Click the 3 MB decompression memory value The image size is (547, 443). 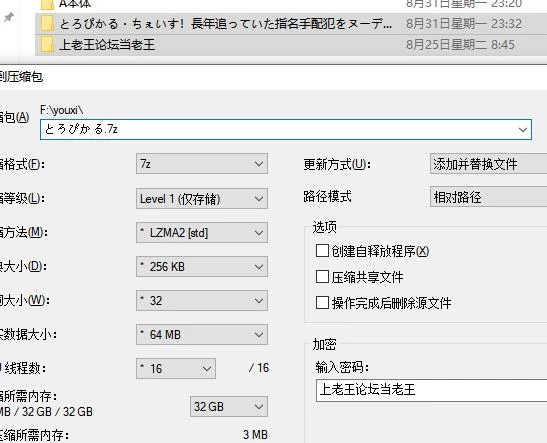(255, 435)
